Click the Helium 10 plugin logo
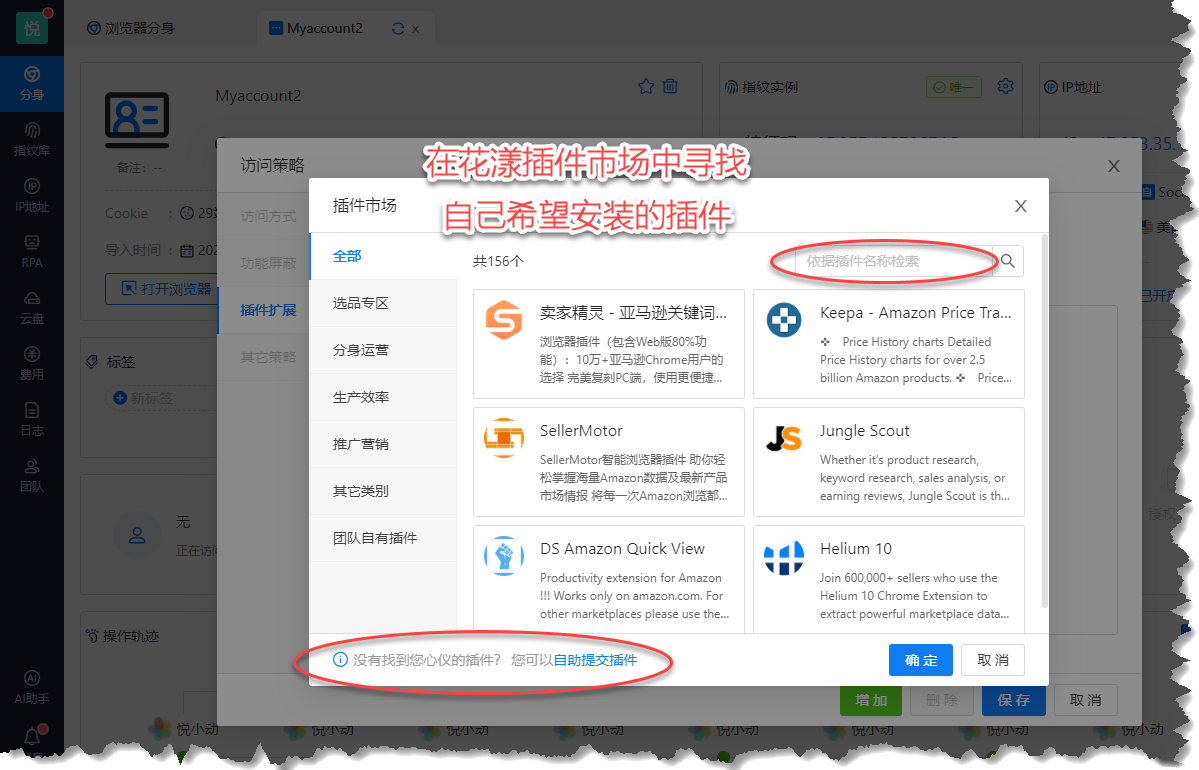The image size is (1199, 770). 784,557
